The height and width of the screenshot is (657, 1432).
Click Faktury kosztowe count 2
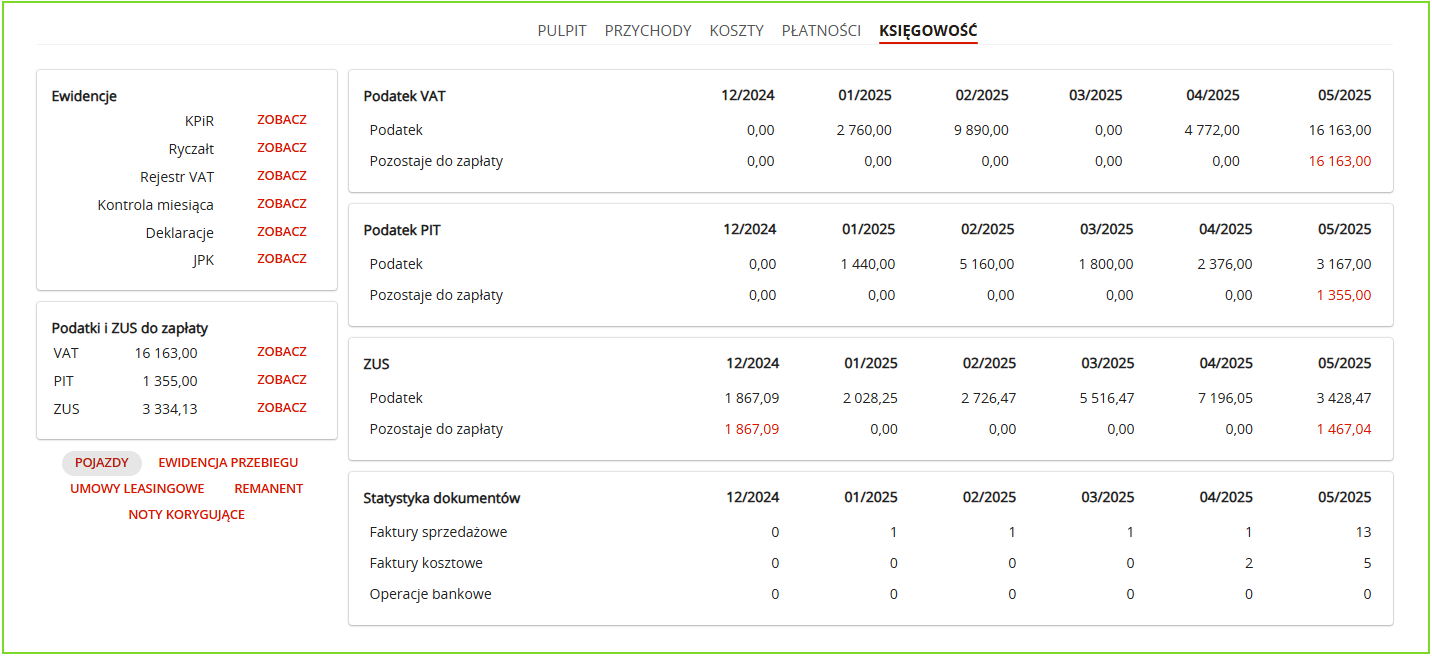(1249, 563)
